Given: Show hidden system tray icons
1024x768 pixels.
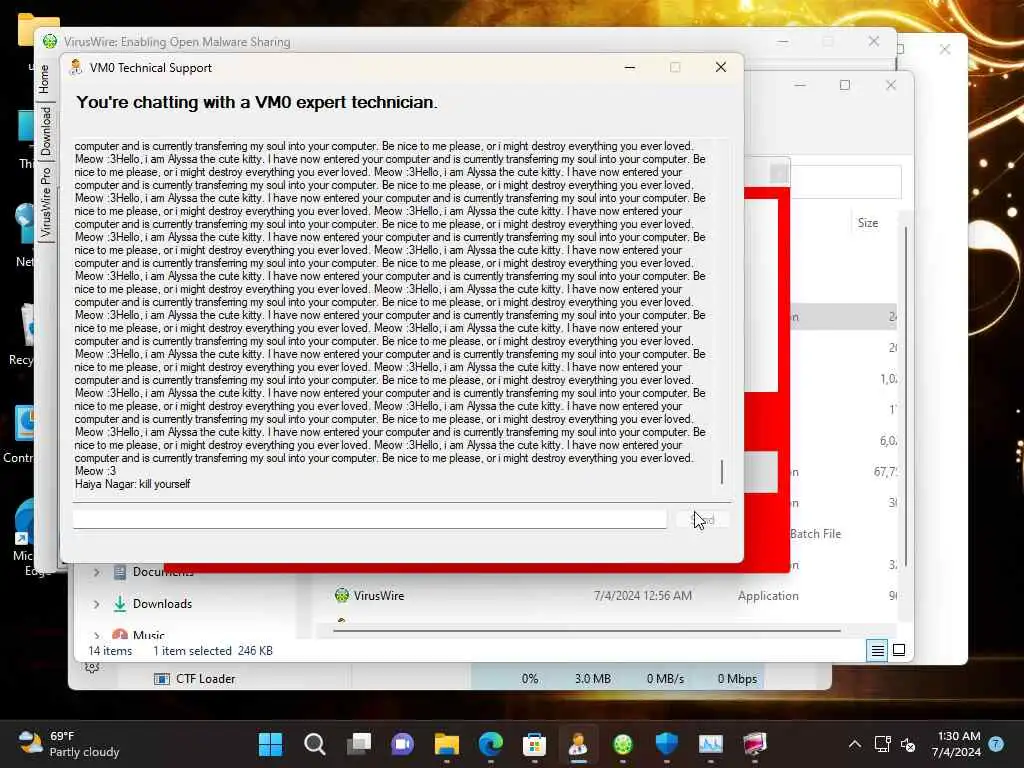Looking at the screenshot, I should pos(854,744).
